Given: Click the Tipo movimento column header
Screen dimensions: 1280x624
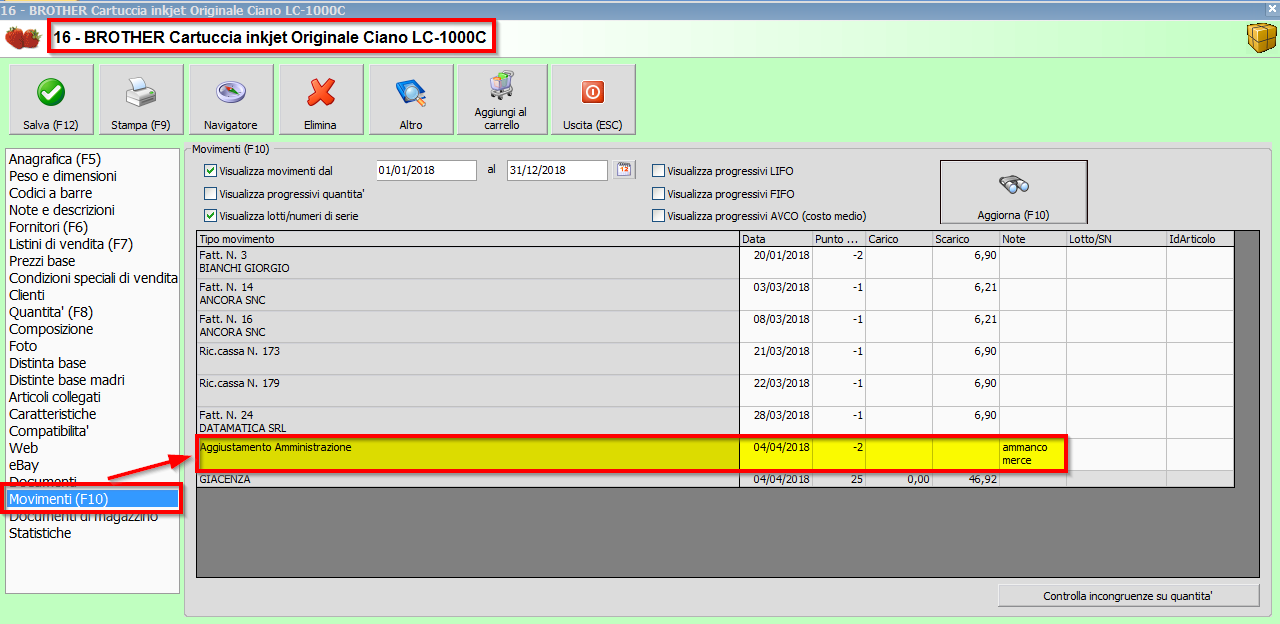Looking at the screenshot, I should pos(468,239).
